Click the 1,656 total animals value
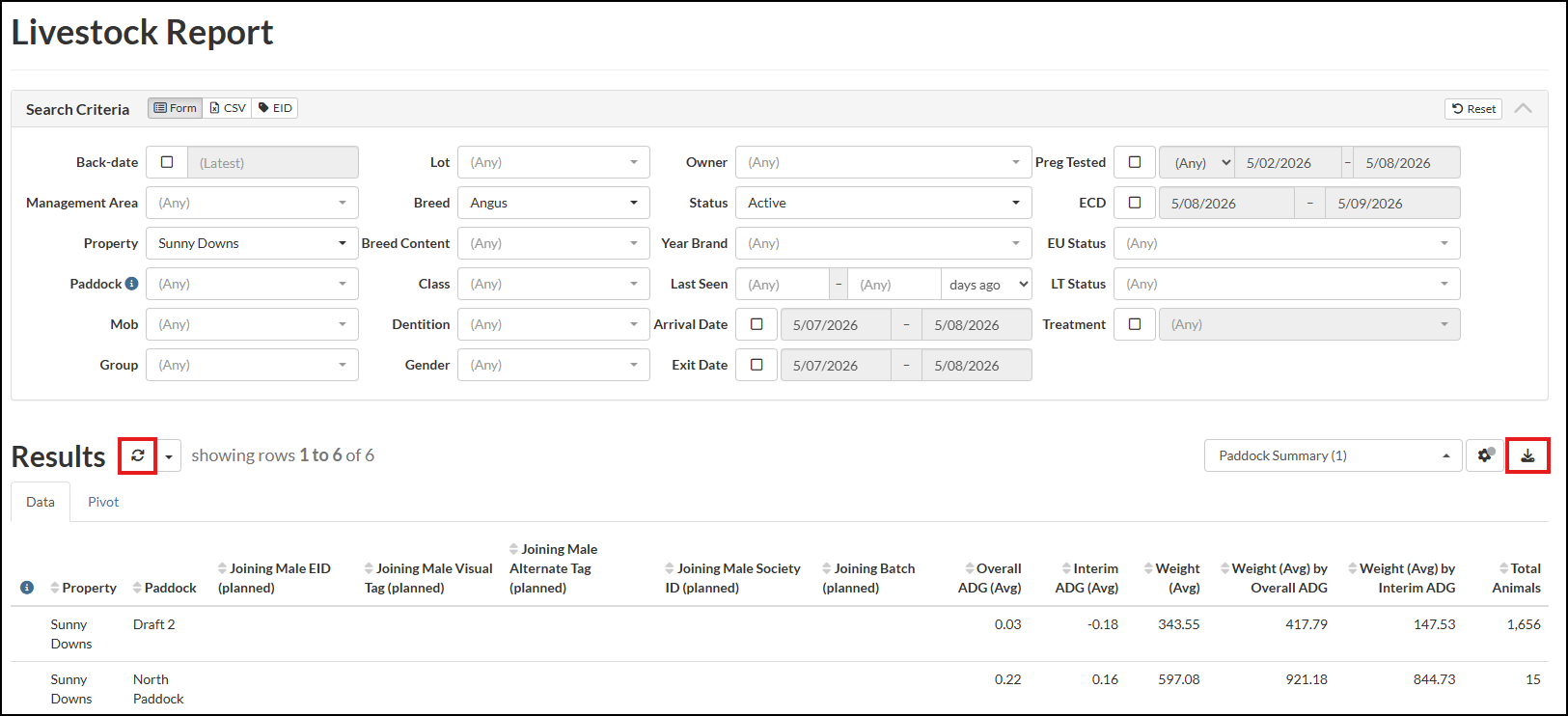Image resolution: width=1568 pixels, height=716 pixels. point(1524,624)
